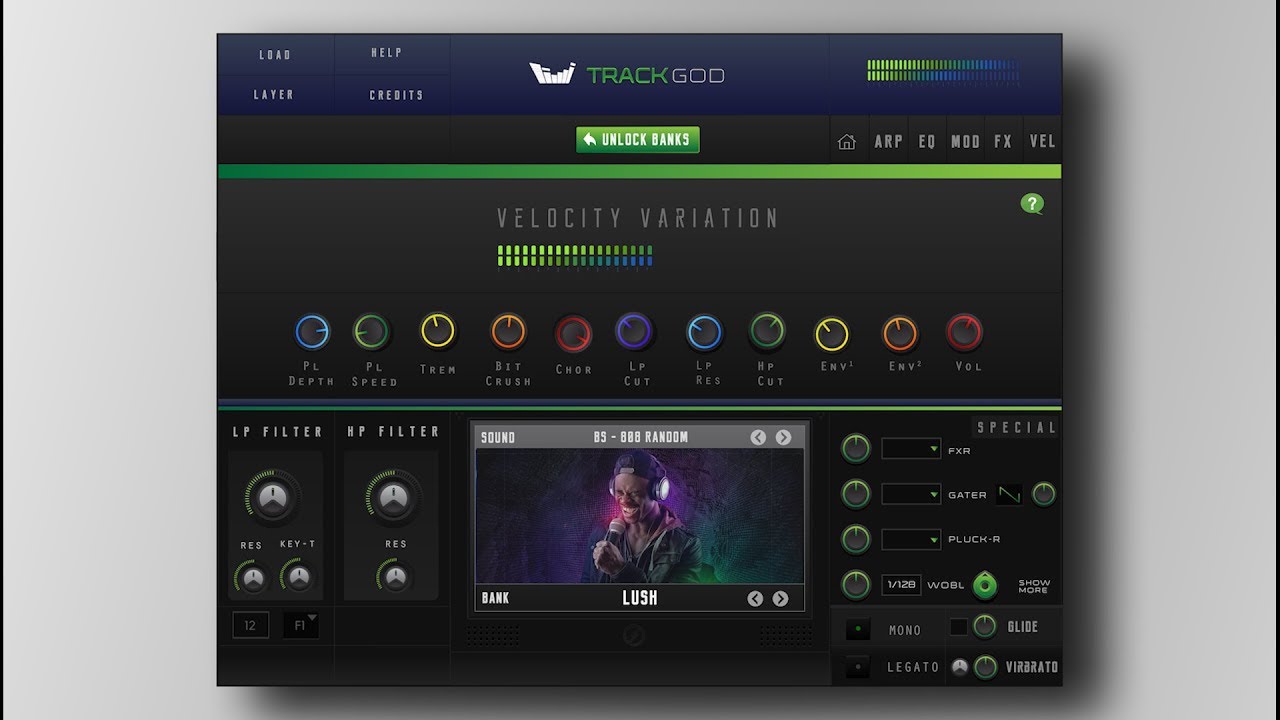Switch to the FX tab
This screenshot has height=720, width=1280.
1003,142
